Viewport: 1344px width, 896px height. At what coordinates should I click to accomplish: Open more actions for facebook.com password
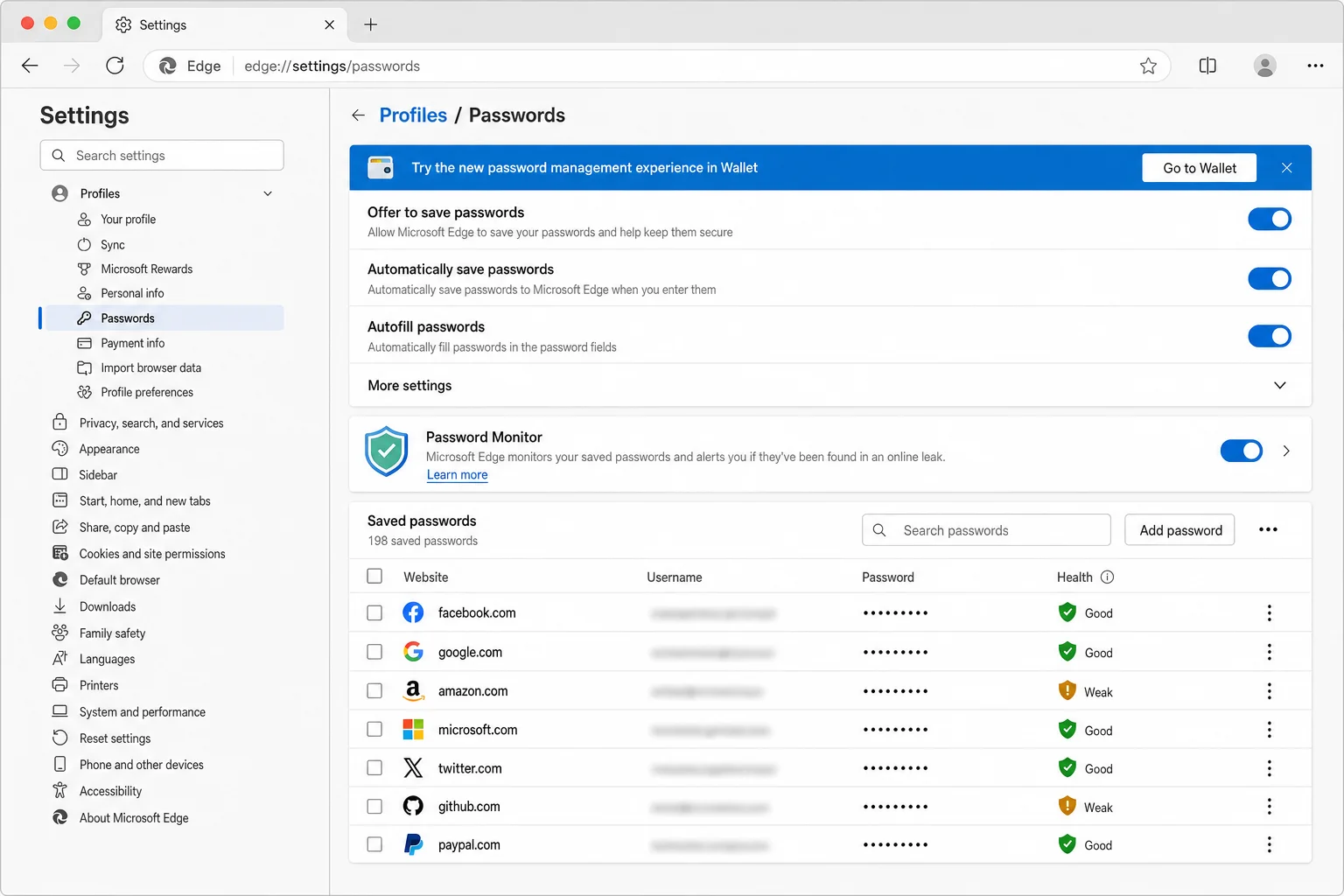pos(1269,613)
